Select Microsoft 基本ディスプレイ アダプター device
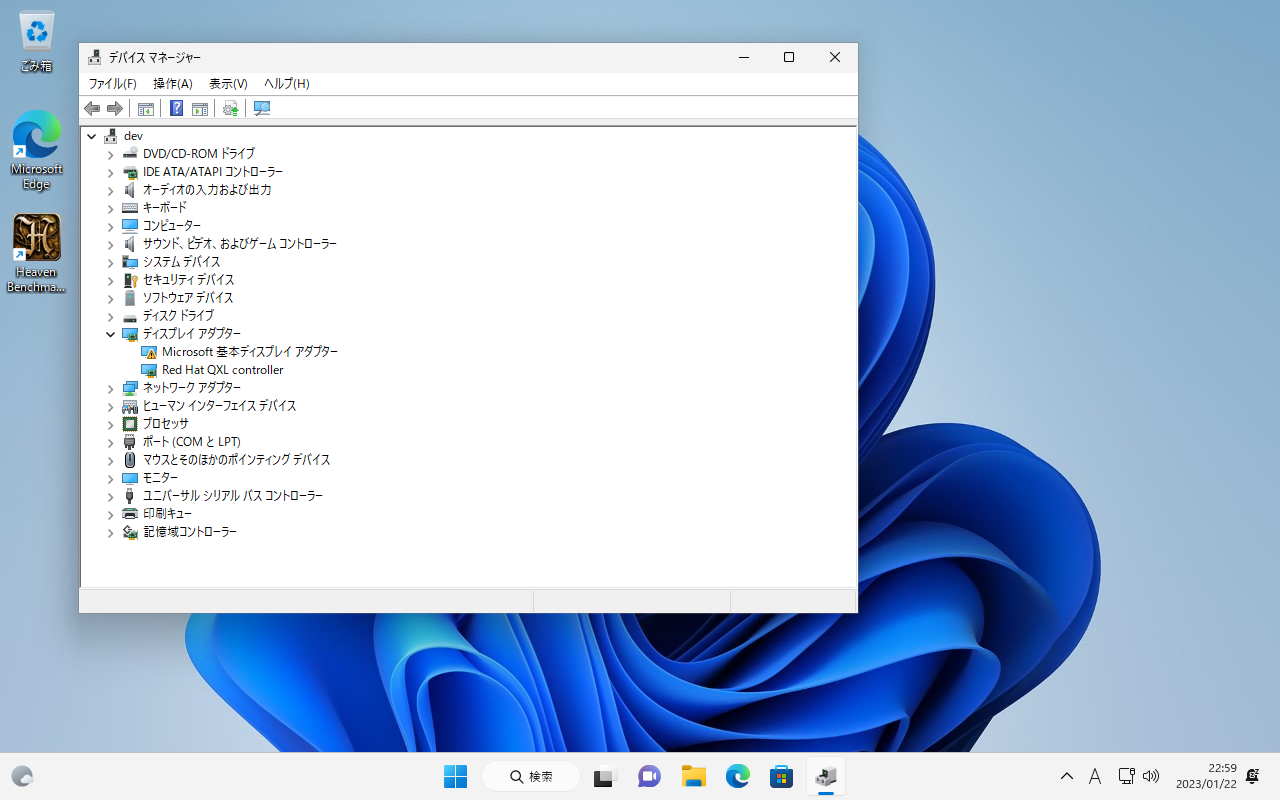Viewport: 1280px width, 800px height. (249, 352)
